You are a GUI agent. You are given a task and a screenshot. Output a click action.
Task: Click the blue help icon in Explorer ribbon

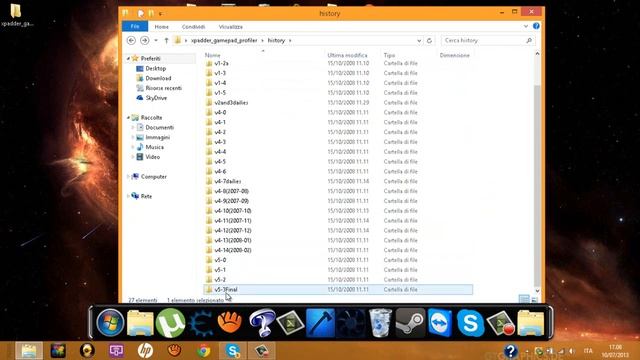tap(536, 26)
